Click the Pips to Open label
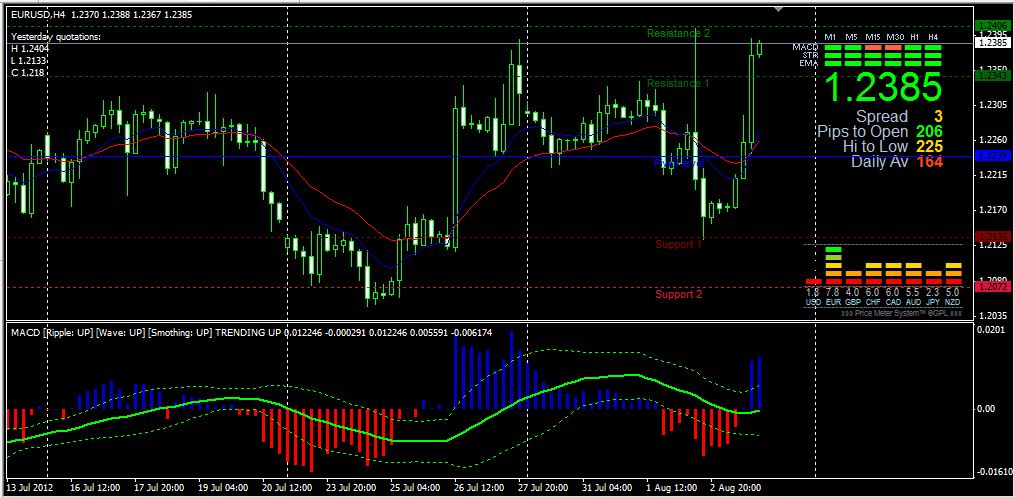 click(863, 132)
